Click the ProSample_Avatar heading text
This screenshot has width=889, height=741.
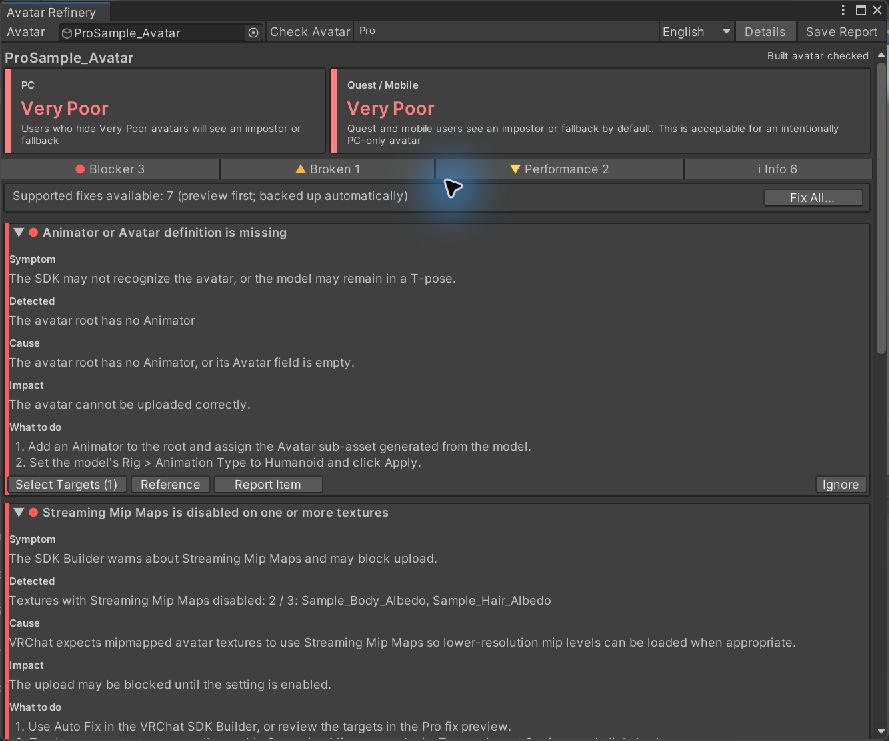[69, 58]
